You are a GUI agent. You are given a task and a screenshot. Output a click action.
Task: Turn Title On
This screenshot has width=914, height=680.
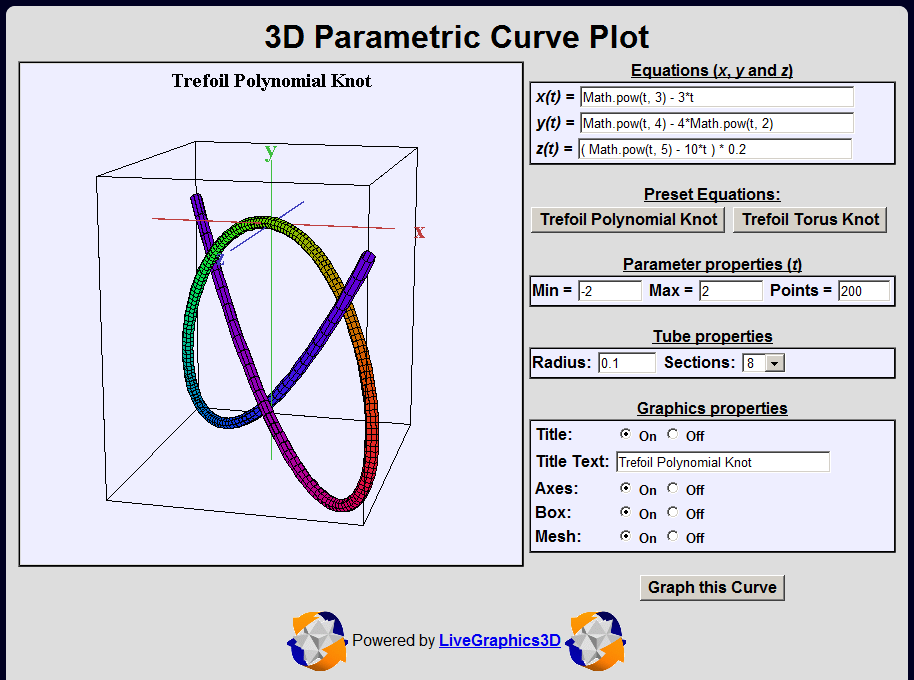coord(625,434)
